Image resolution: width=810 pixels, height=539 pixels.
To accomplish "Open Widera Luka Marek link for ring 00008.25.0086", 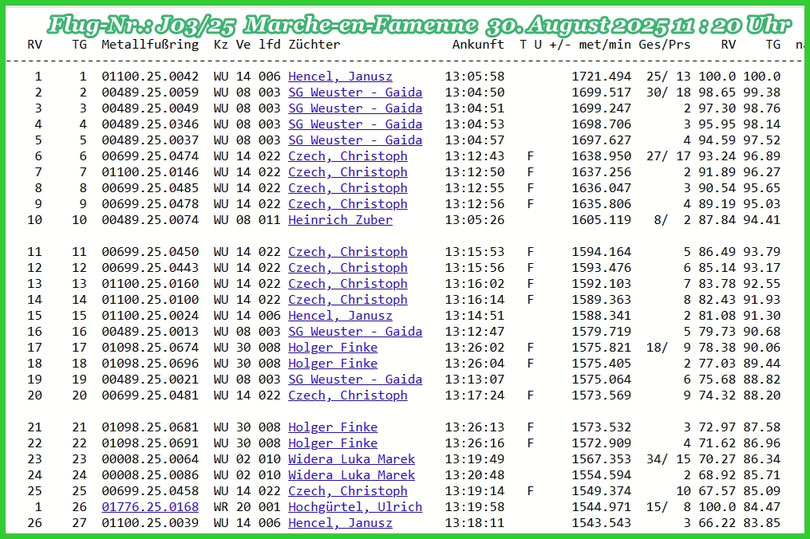I will click(x=351, y=475).
